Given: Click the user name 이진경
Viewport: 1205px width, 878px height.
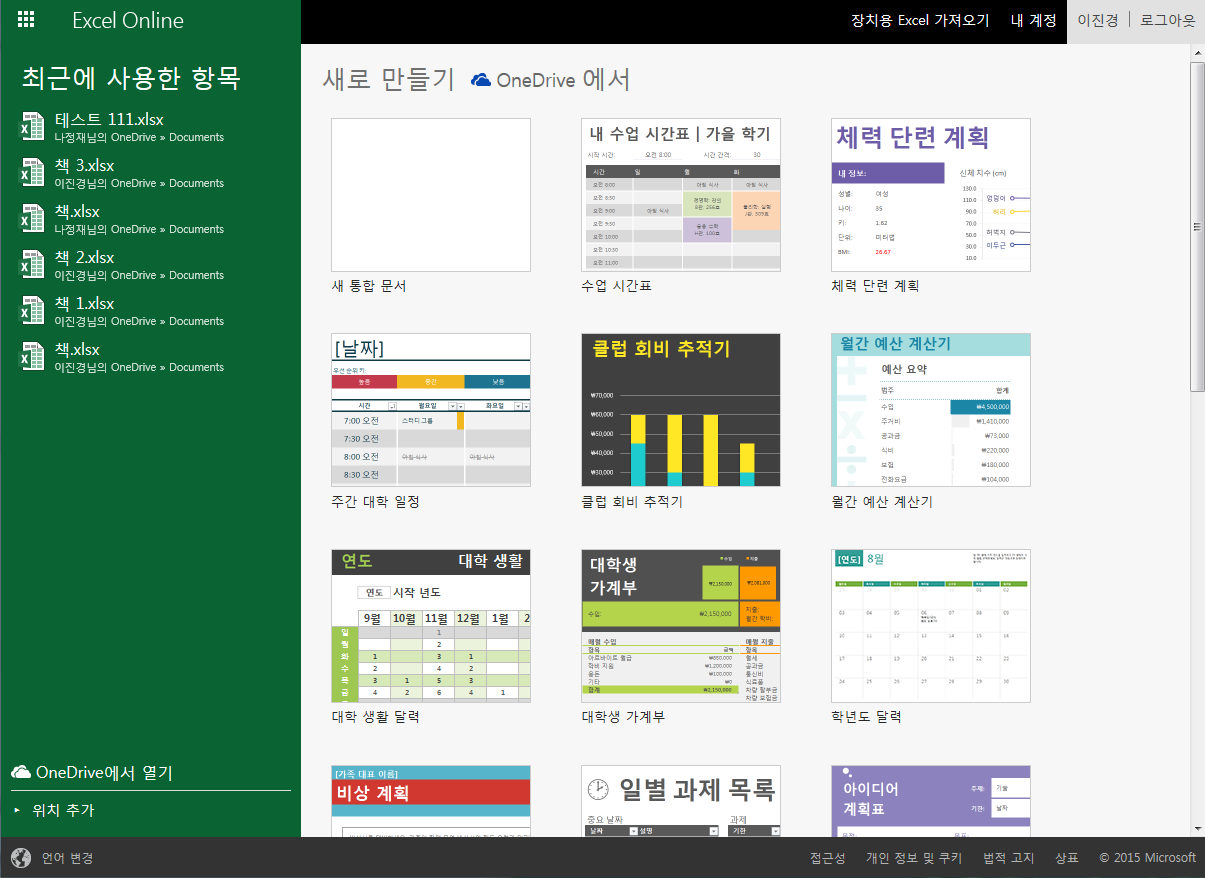Looking at the screenshot, I should pyautogui.click(x=1097, y=20).
